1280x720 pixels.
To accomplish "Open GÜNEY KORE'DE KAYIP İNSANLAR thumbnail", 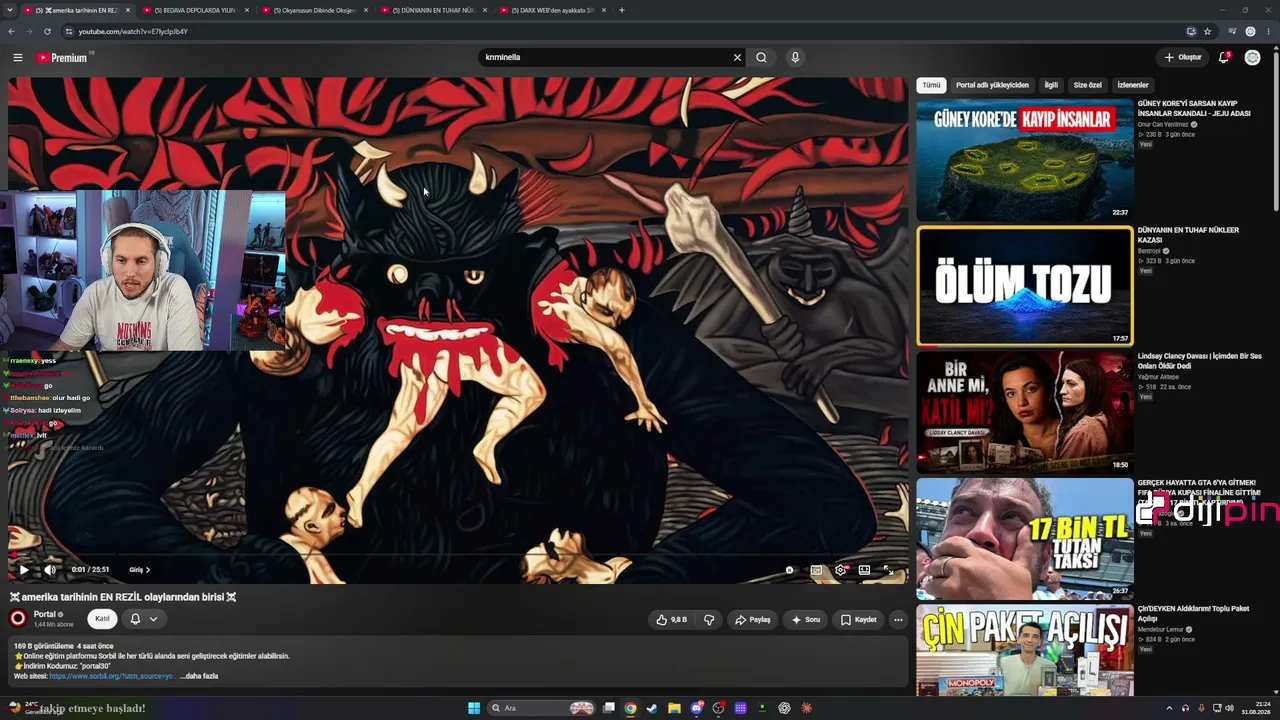I will (x=1025, y=160).
